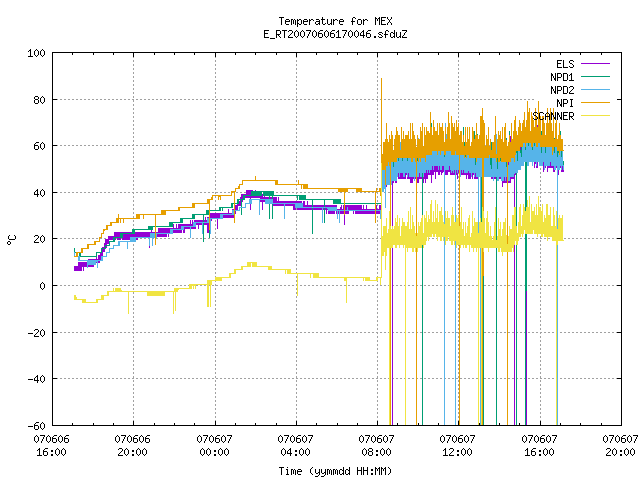
Task: Click the x-axis label 070607 00:00
Action: [x=214, y=446]
